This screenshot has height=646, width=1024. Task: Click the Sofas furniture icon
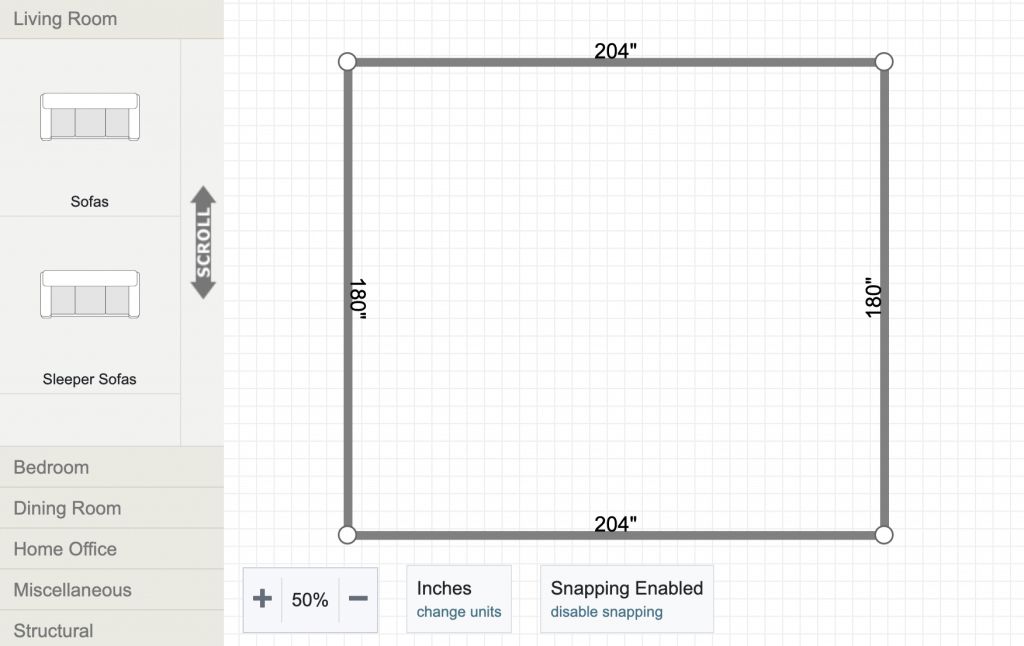point(90,117)
